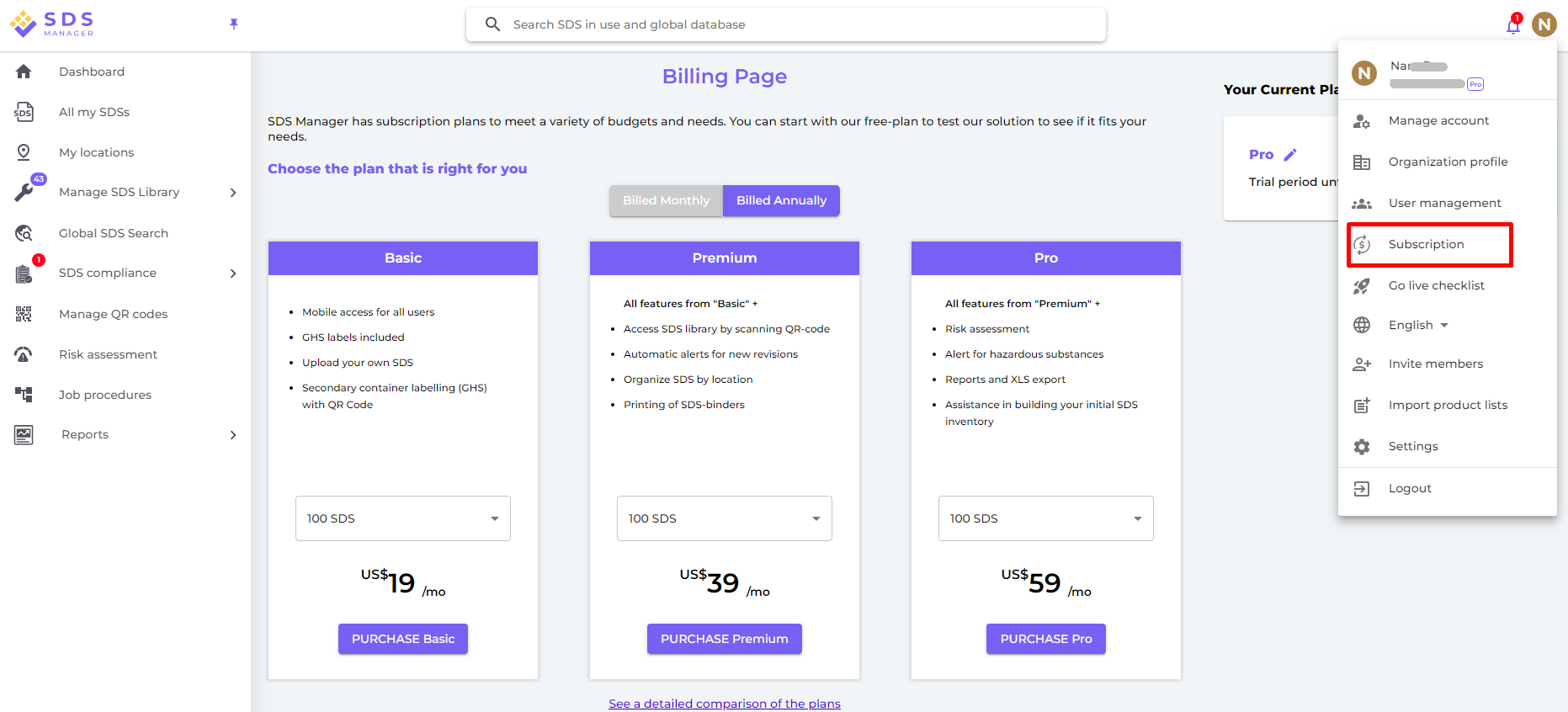Open the Basic plan SDS quantity dropdown
1568x712 pixels.
[402, 518]
